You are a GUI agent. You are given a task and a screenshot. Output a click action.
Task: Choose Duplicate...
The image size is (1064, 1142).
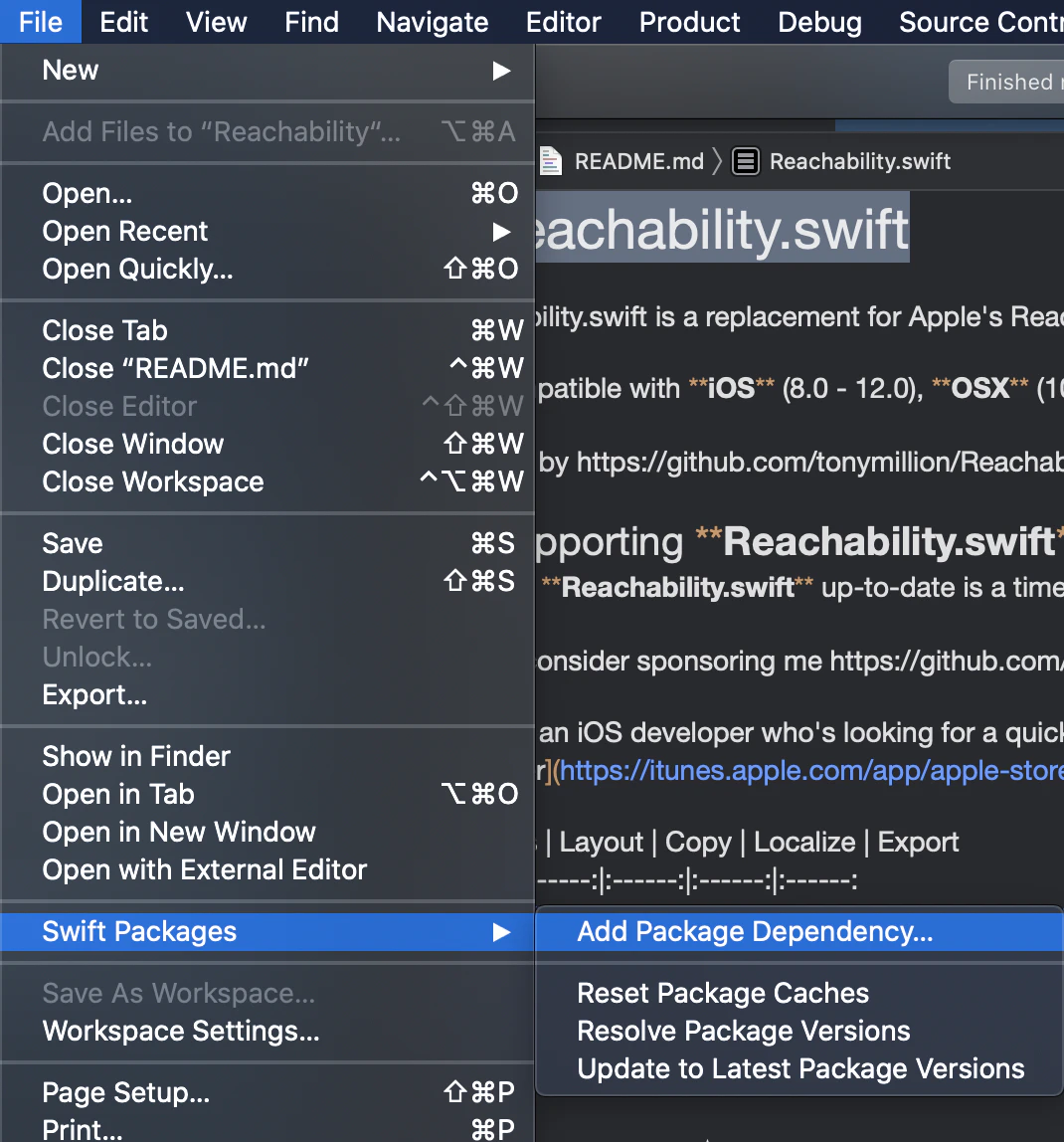coord(267,581)
